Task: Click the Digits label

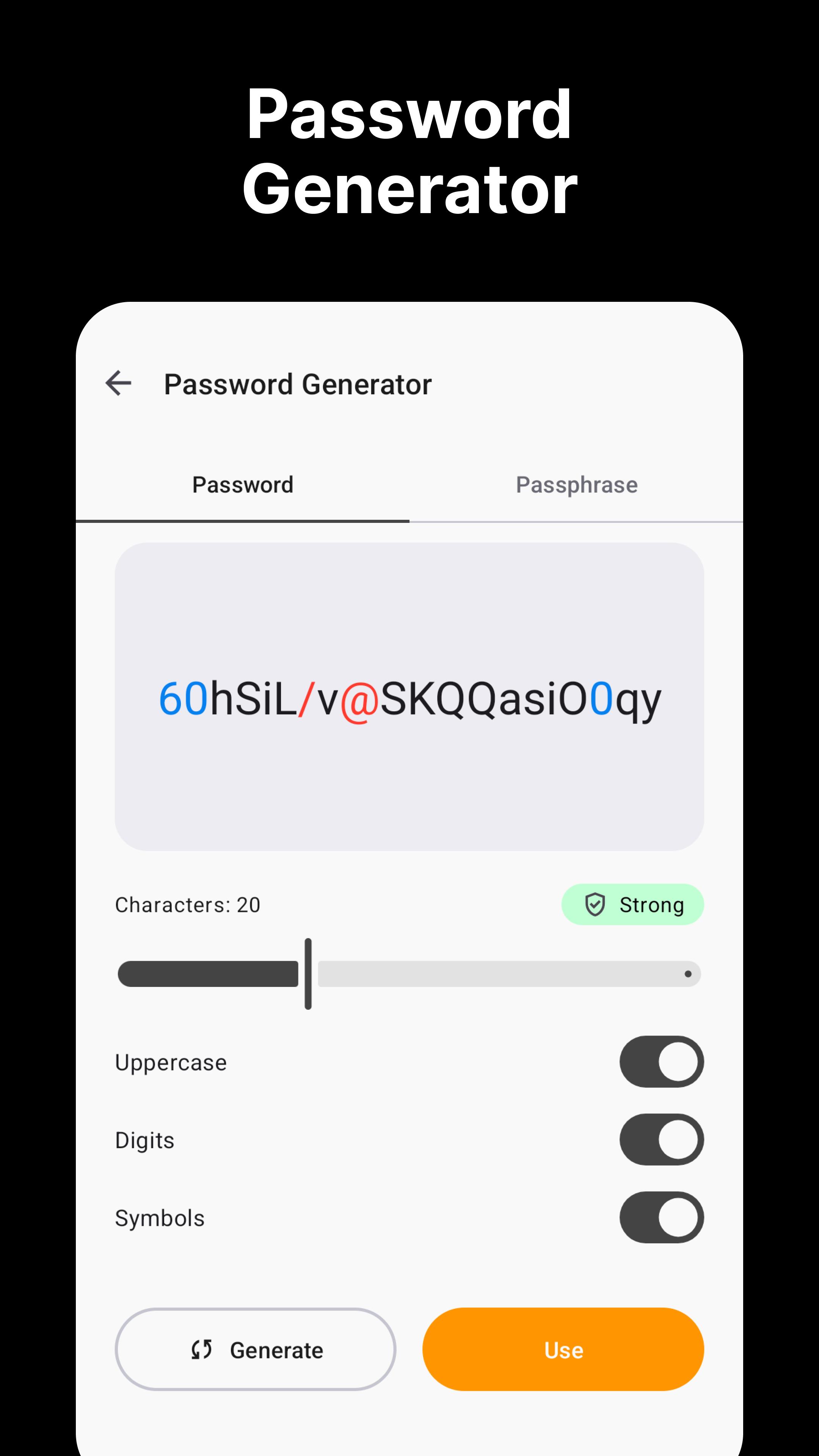Action: pos(145,1141)
